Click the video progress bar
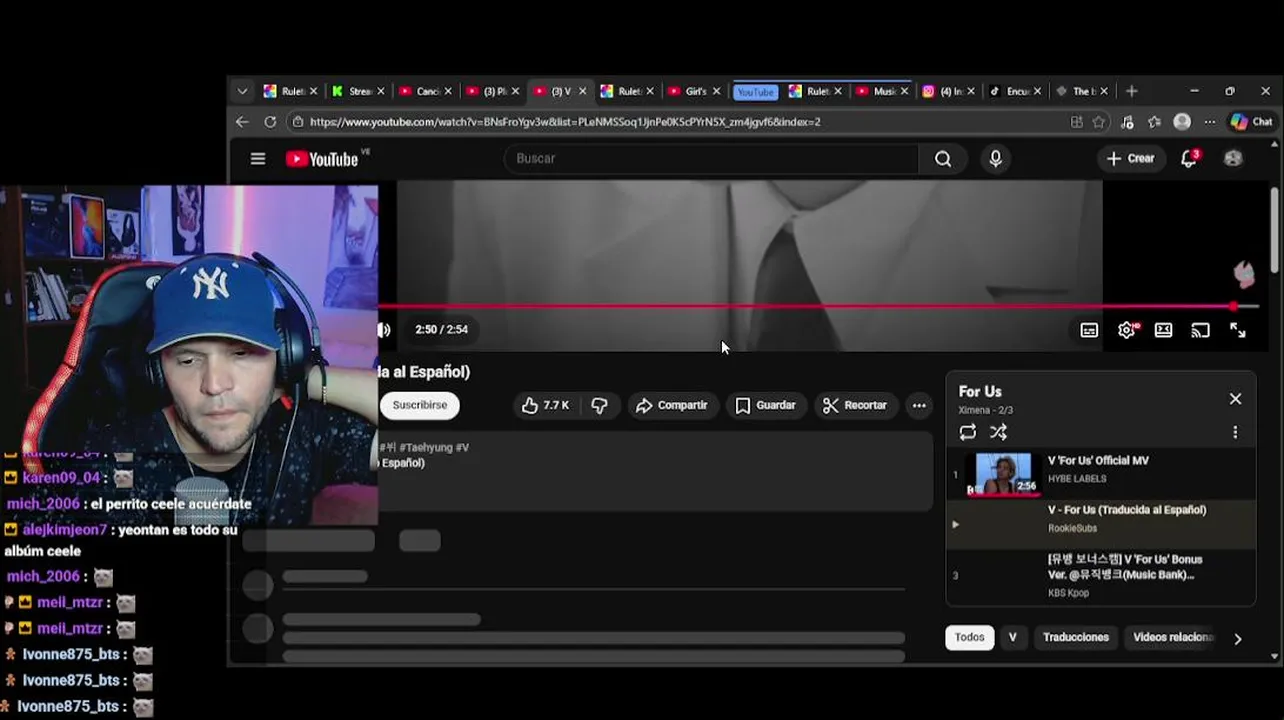Viewport: 1284px width, 720px height. coord(818,307)
